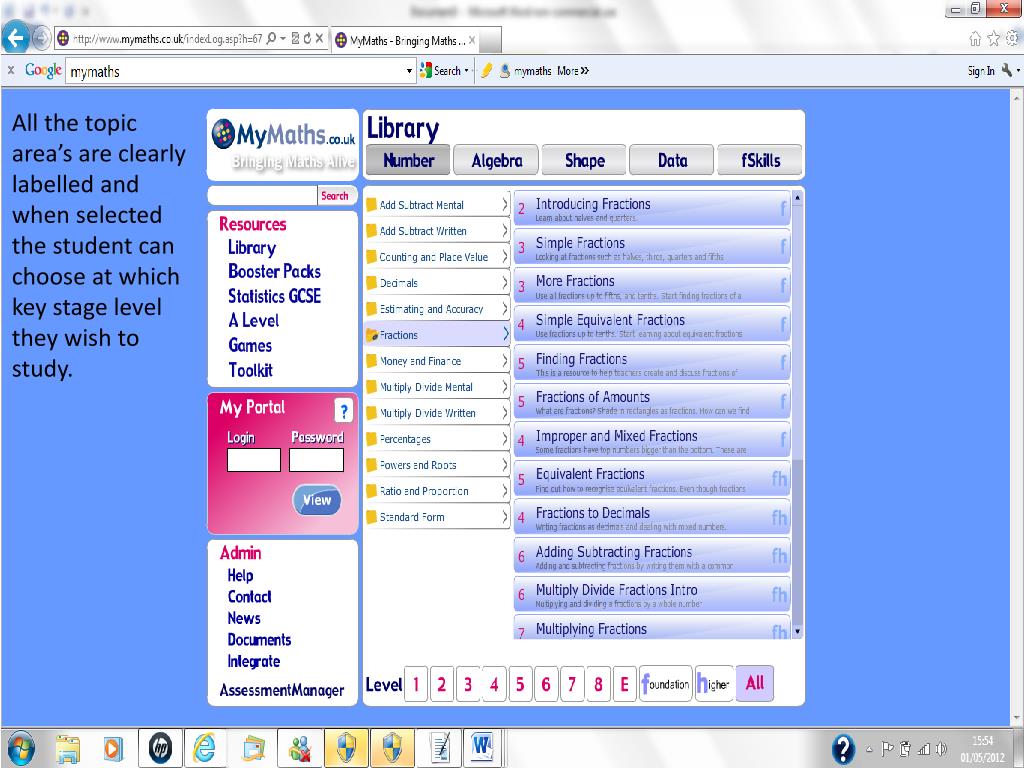The image size is (1024, 768).
Task: Click the My Portal Login field
Action: pos(253,460)
